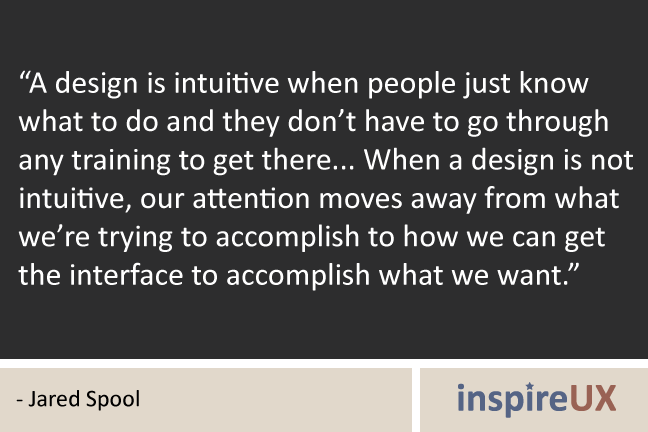This screenshot has width=648, height=432.
Task: Click the line starting "what to do"
Action: click(x=312, y=123)
